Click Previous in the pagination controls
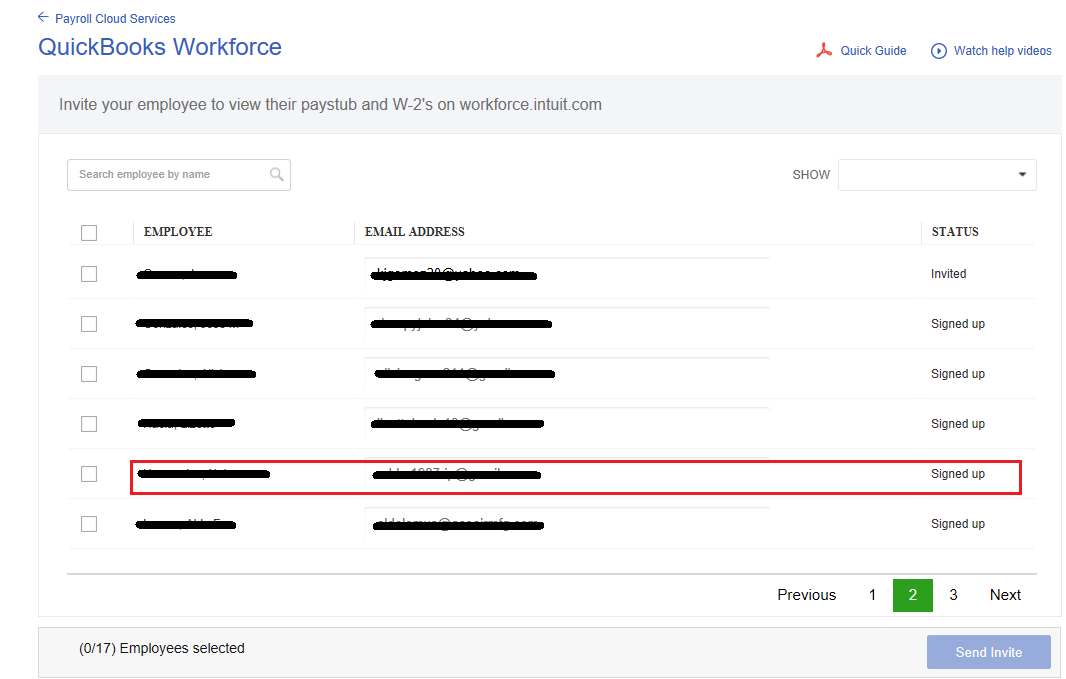This screenshot has height=679, width=1066. coord(806,594)
